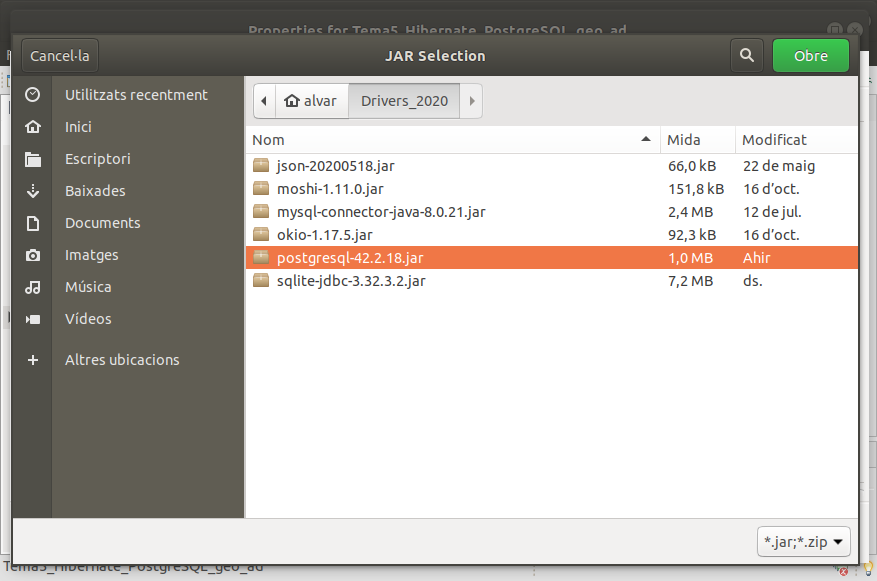Click the archive icon of mysql-connector-java-8.0.21.jar
This screenshot has width=877, height=581.
[x=261, y=211]
